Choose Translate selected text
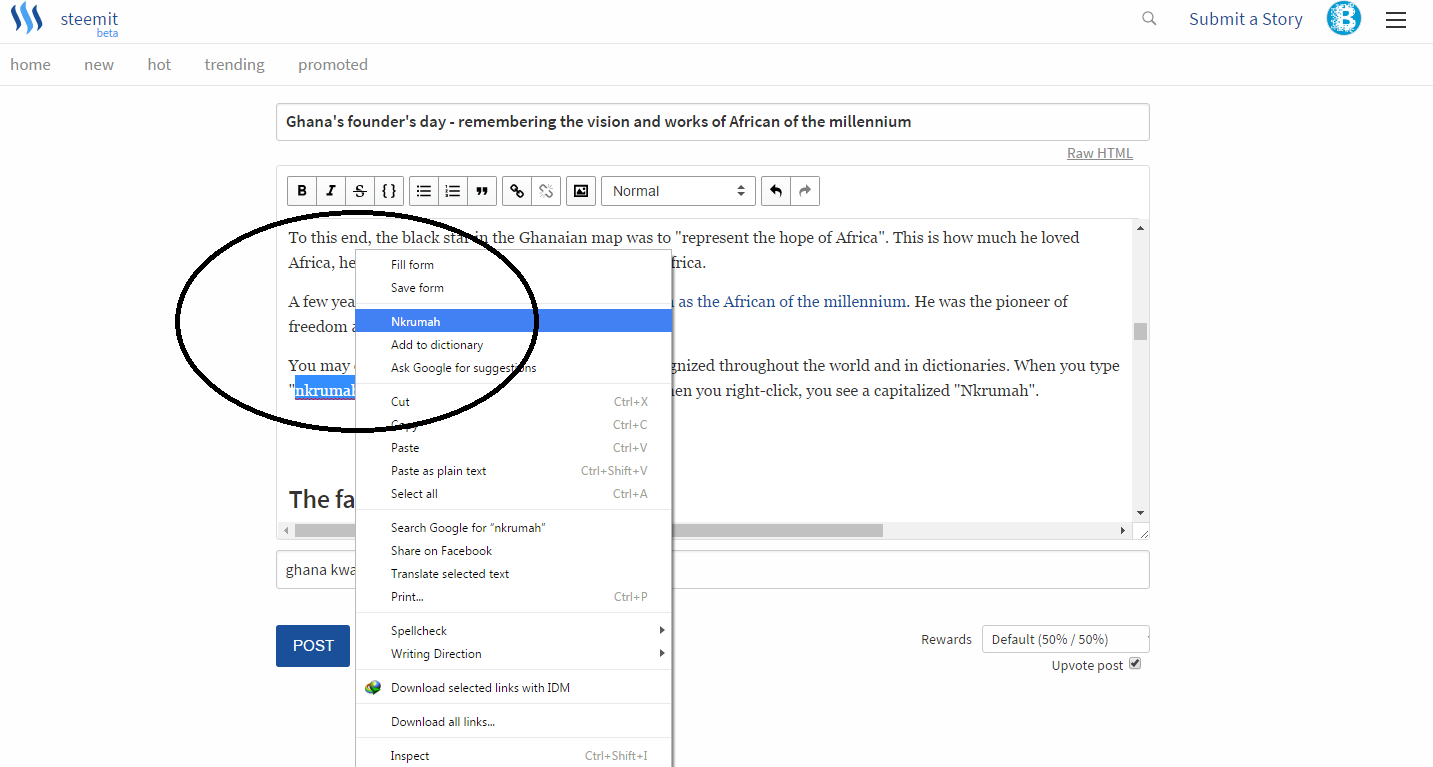 [514, 574]
